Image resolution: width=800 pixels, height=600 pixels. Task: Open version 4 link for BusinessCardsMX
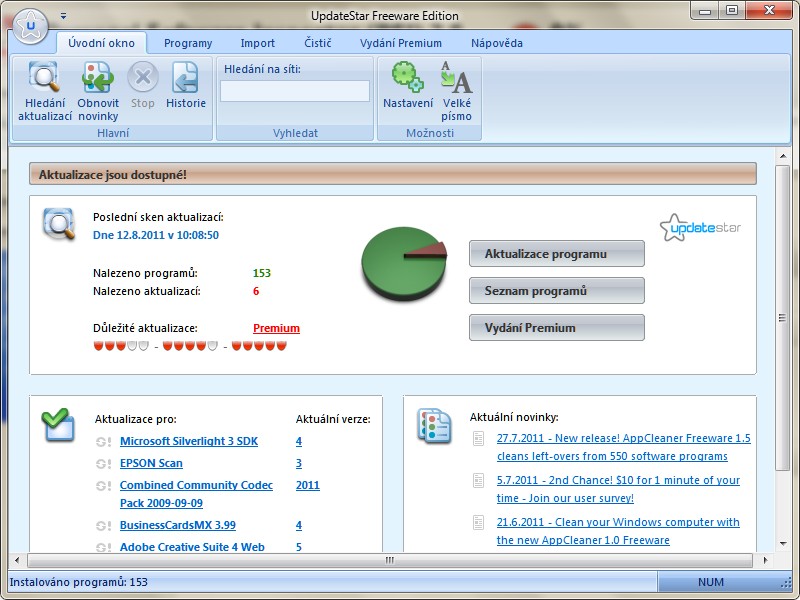coord(298,525)
